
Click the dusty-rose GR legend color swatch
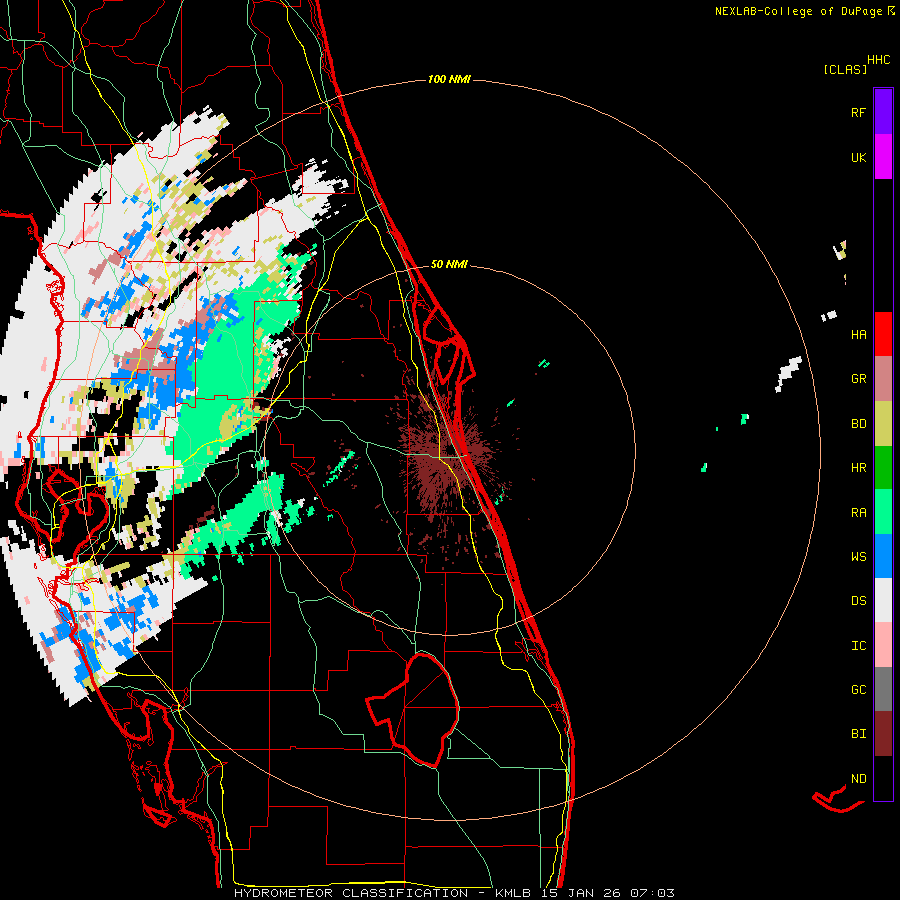(883, 378)
